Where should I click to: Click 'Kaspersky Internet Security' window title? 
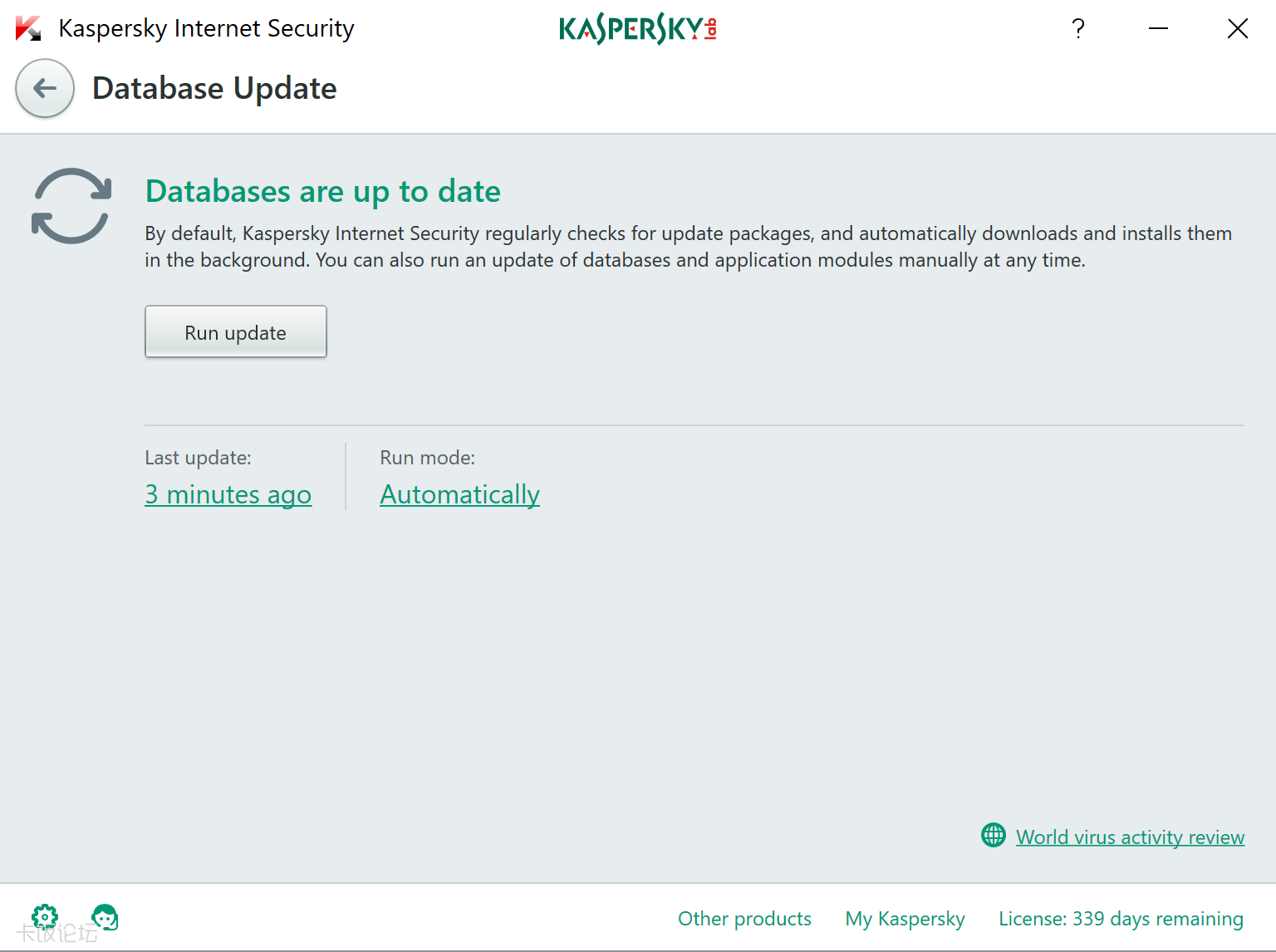[206, 28]
